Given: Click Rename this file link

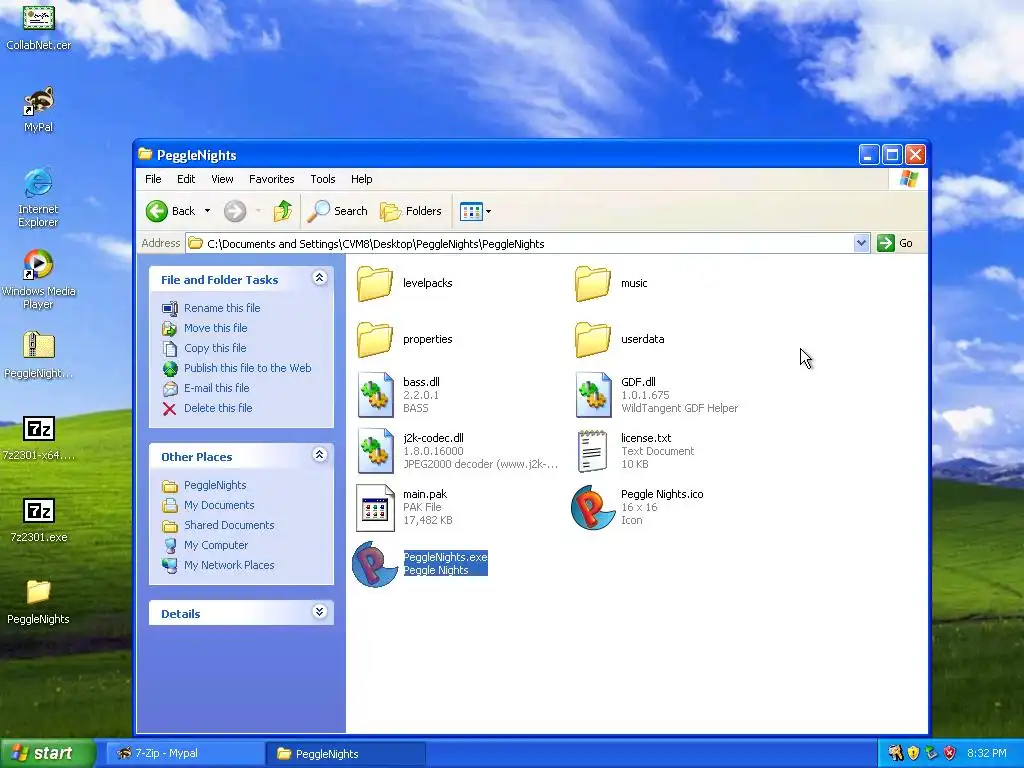Looking at the screenshot, I should click(x=222, y=308).
